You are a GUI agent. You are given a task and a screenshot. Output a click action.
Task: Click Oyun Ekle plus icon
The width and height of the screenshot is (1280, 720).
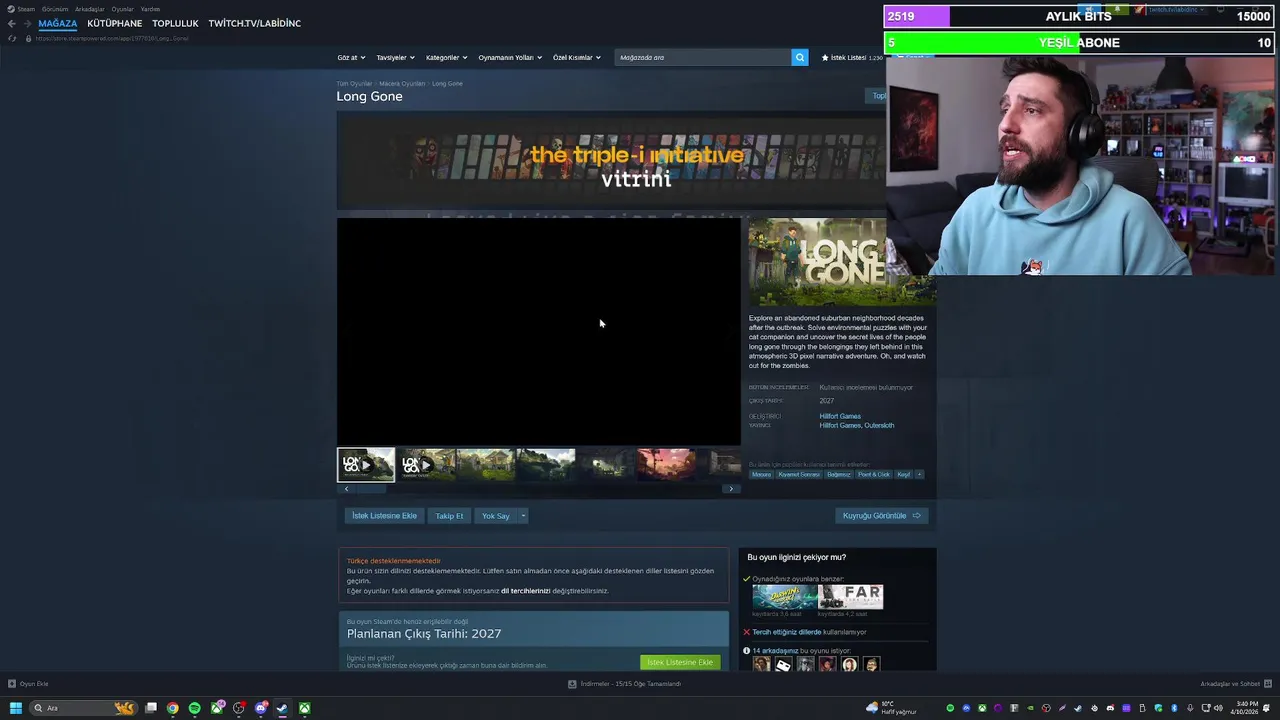point(12,684)
